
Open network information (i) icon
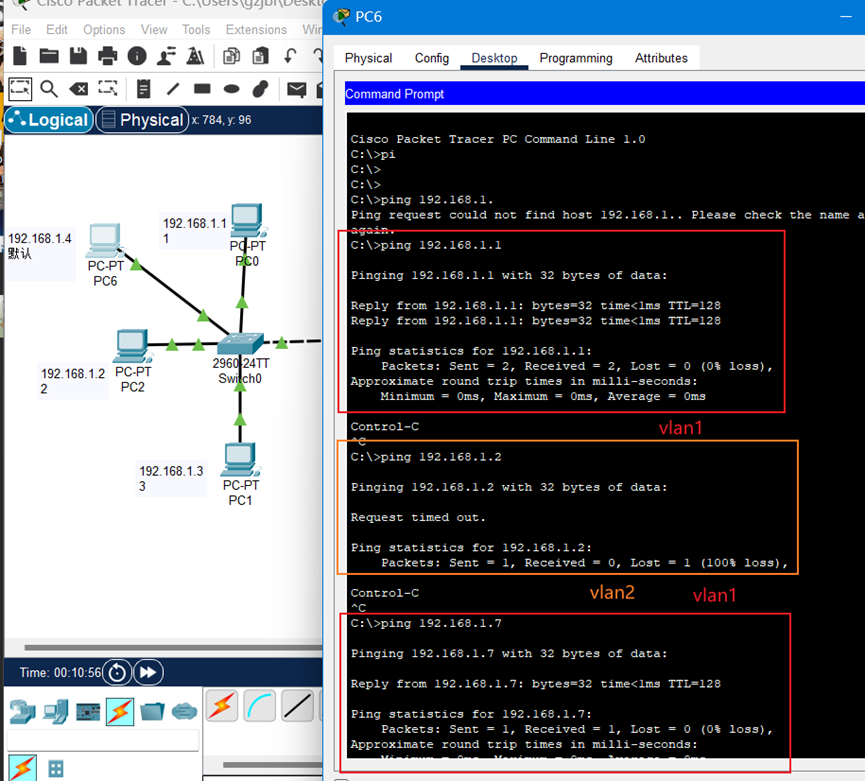click(137, 56)
